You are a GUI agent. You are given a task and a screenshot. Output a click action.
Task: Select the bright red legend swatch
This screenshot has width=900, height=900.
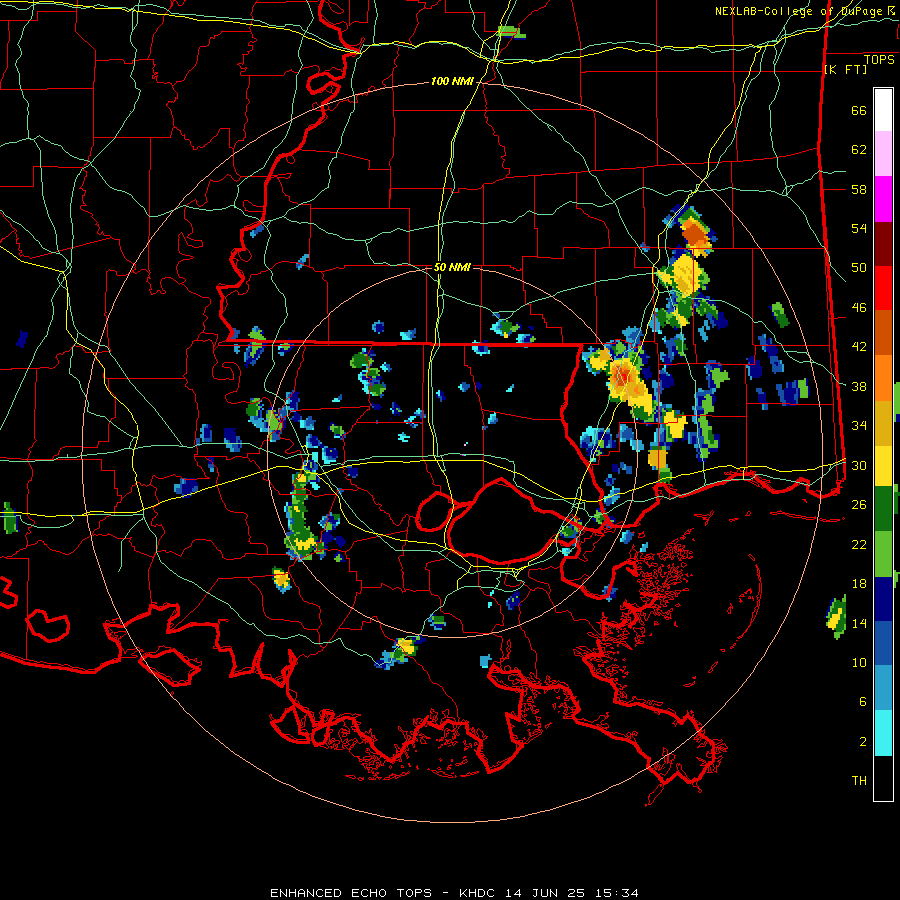point(883,288)
